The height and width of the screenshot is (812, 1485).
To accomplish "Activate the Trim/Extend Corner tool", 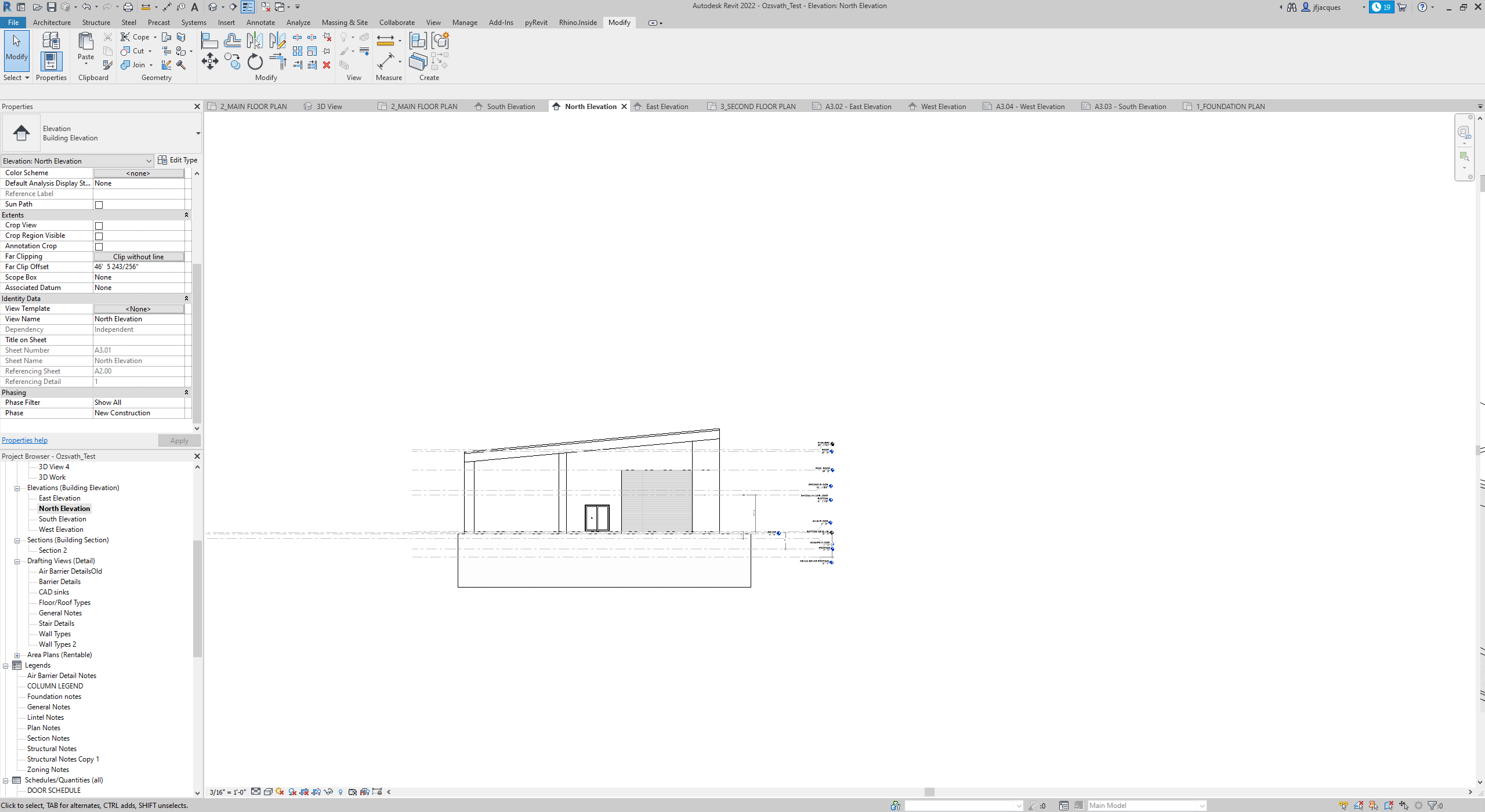I will (x=277, y=61).
